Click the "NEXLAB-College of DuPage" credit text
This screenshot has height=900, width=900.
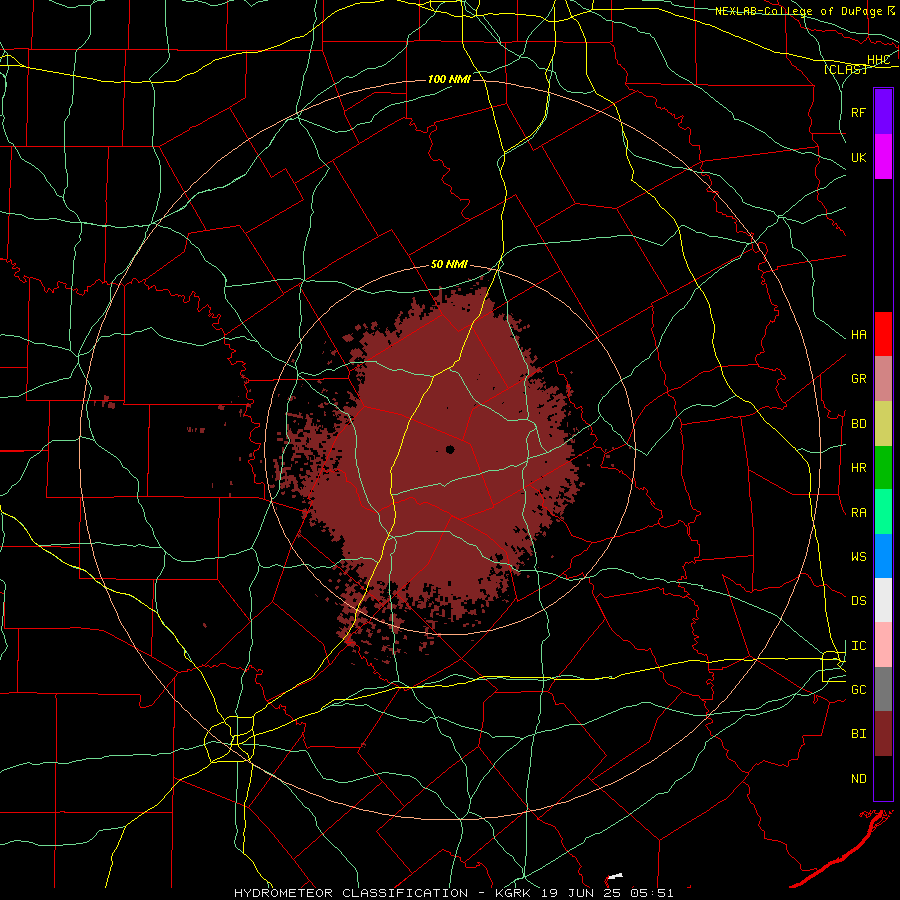click(x=798, y=11)
